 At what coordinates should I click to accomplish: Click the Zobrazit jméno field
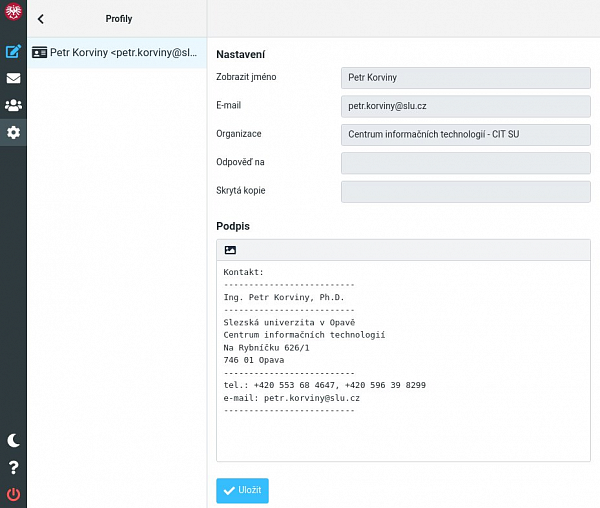[x=466, y=78]
